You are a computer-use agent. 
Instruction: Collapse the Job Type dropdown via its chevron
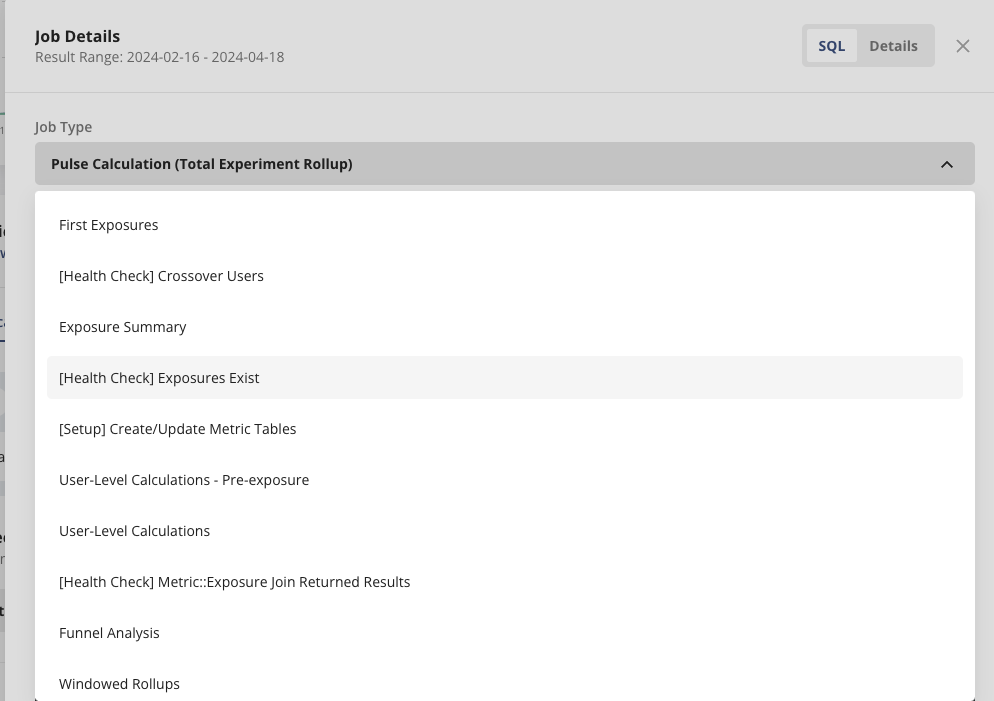click(x=947, y=163)
